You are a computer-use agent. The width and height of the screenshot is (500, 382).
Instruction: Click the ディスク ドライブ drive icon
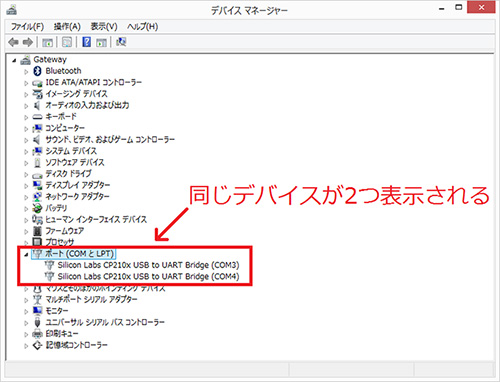[x=37, y=175]
